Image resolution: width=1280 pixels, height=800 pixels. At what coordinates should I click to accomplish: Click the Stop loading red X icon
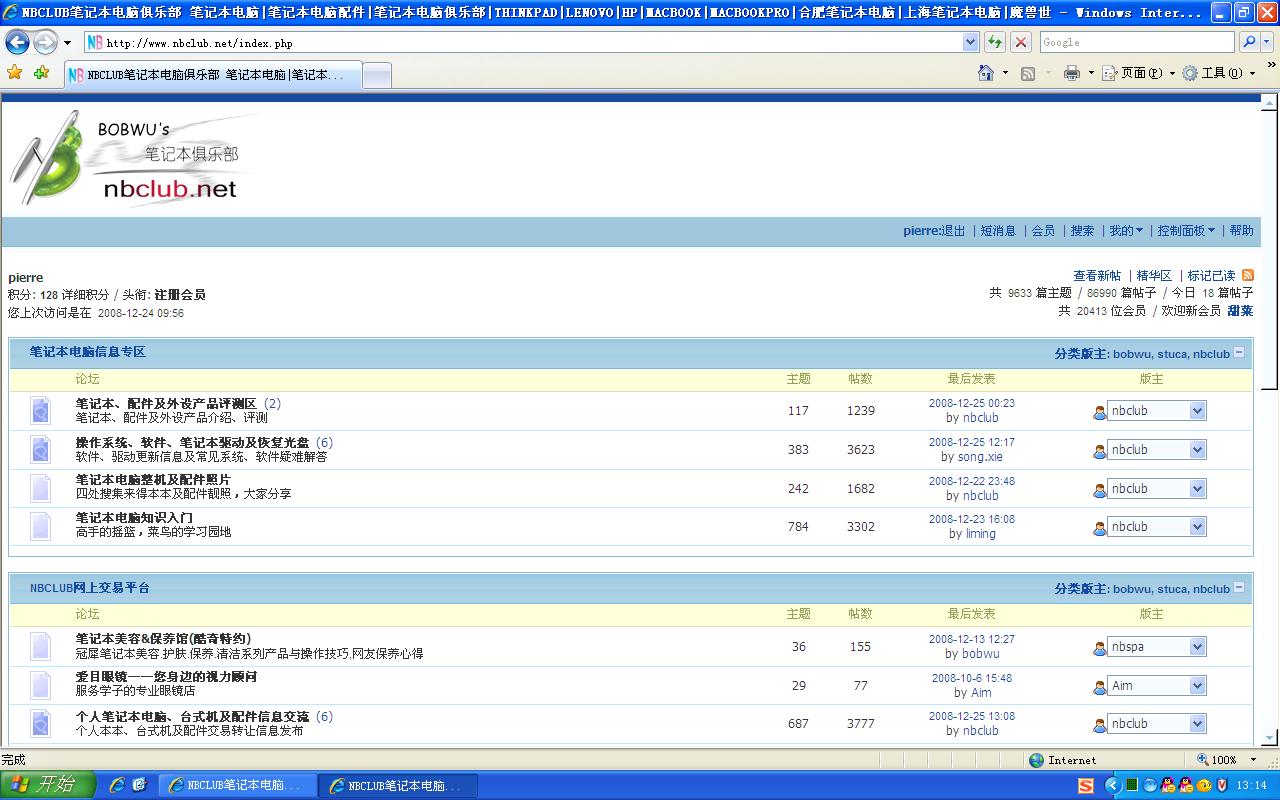point(1021,42)
